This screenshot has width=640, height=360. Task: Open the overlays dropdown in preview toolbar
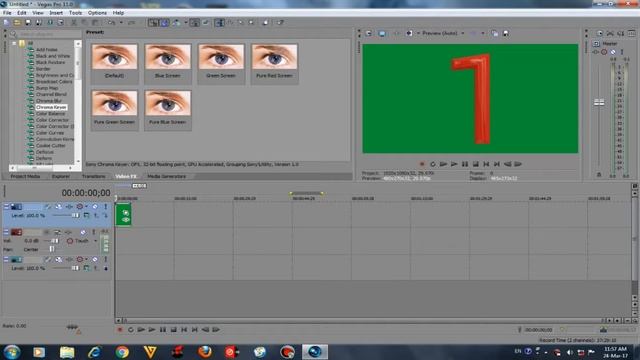483,33
